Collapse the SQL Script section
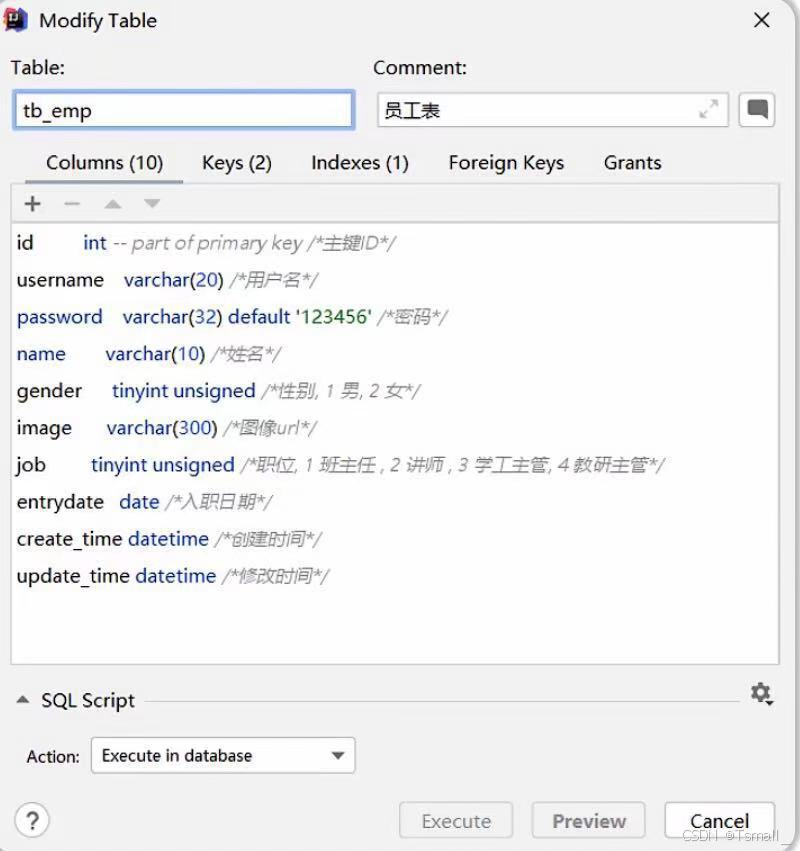800x851 pixels. click(25, 700)
